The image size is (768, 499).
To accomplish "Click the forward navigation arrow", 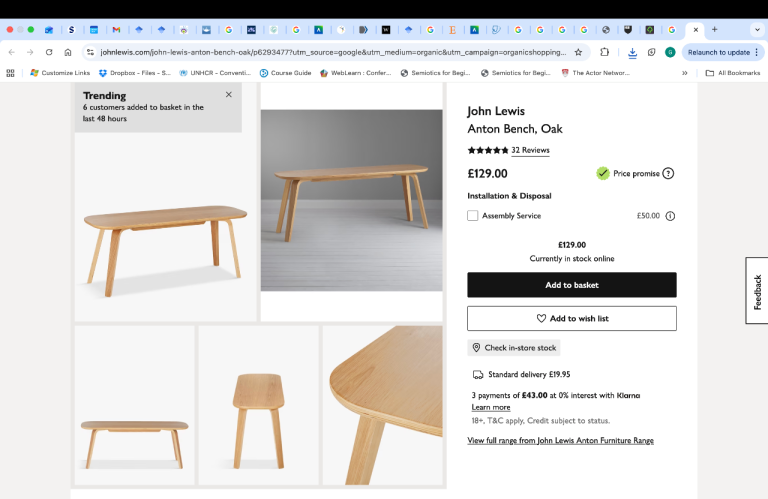I will (30, 52).
